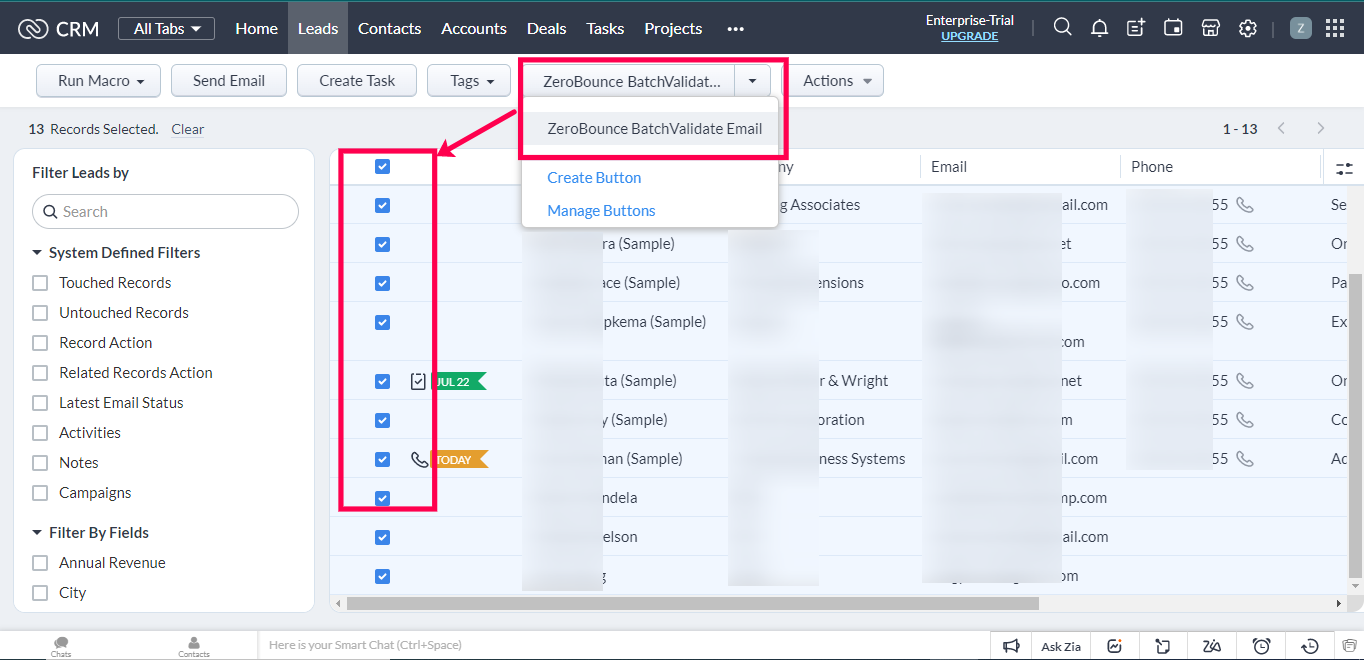The height and width of the screenshot is (660, 1364).
Task: Uncheck the 'elson' row checkbox
Action: [x=382, y=536]
